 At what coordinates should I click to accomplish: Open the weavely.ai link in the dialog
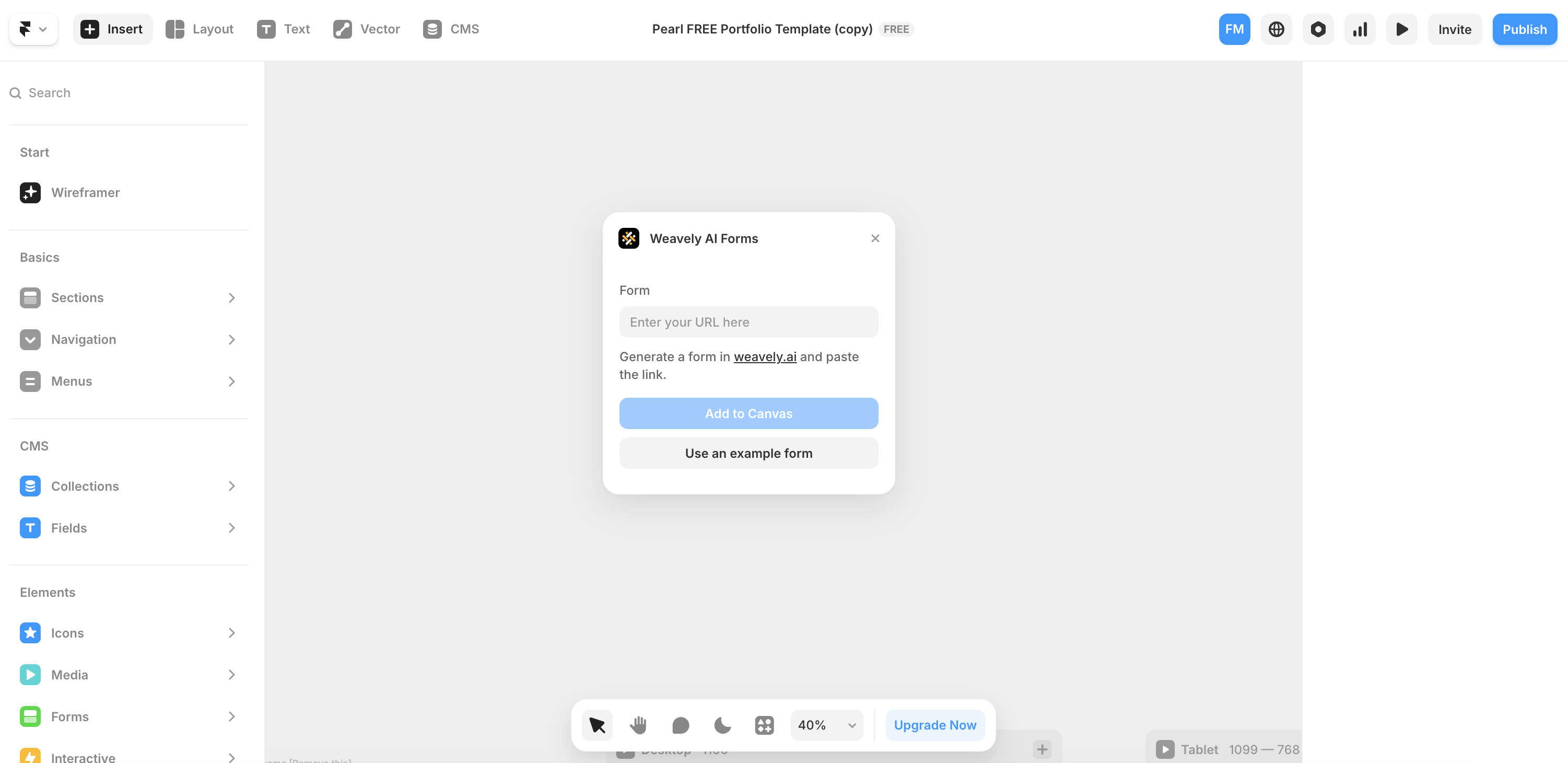tap(765, 357)
